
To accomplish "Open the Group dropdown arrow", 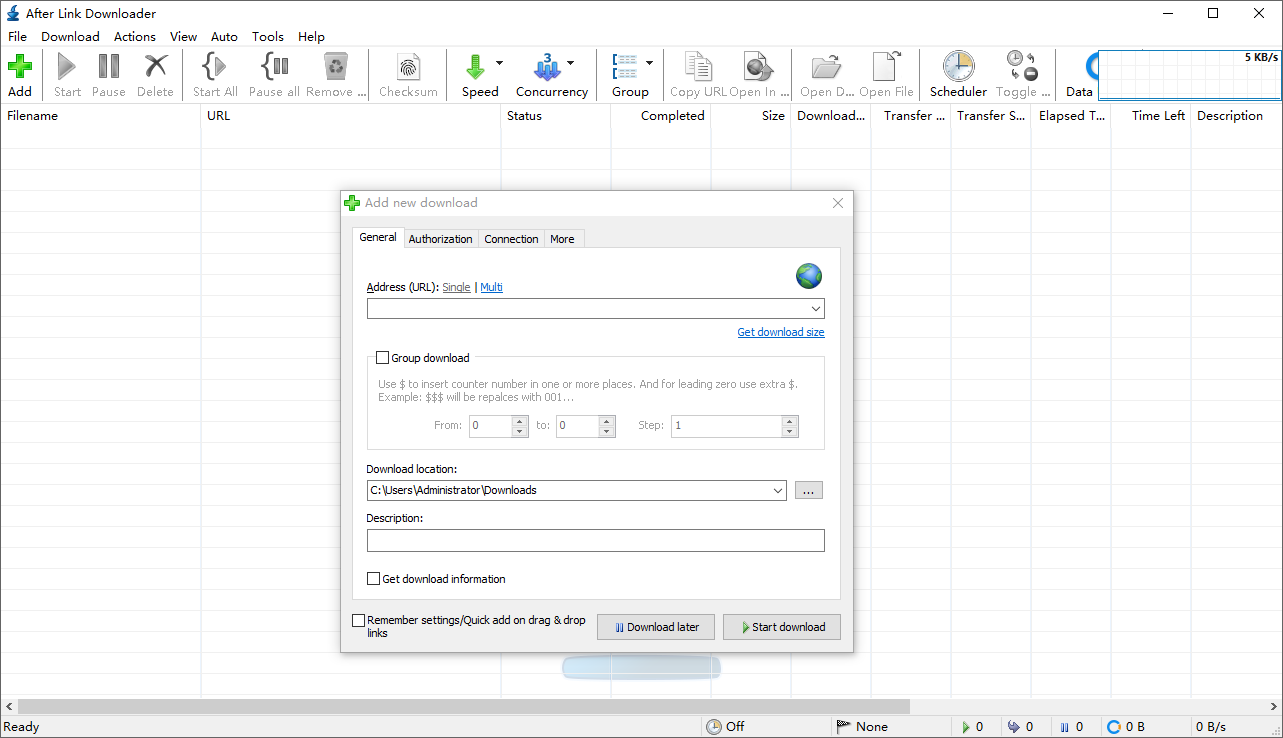I will (x=649, y=63).
